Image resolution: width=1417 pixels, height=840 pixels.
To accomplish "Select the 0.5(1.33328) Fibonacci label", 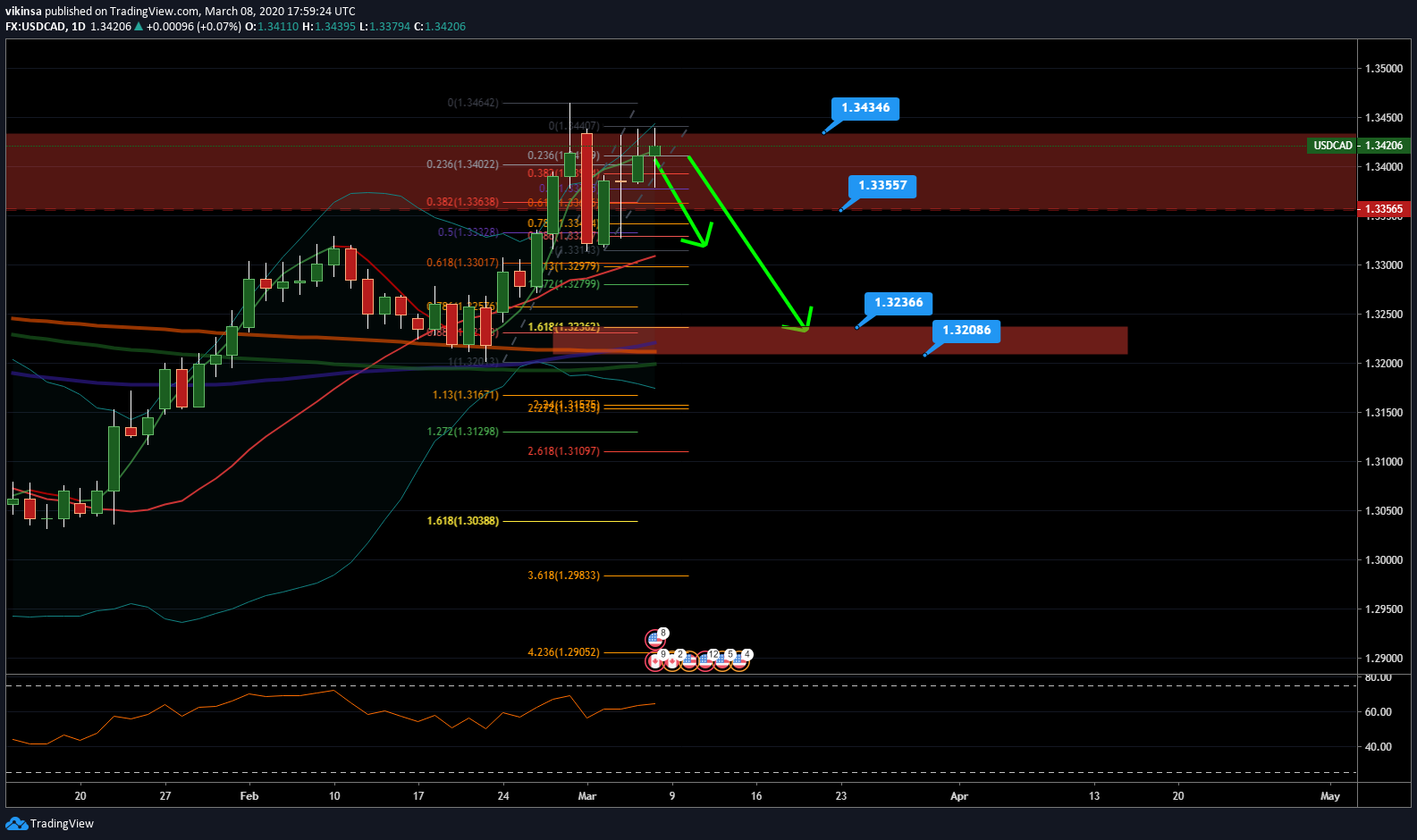I will [x=468, y=232].
